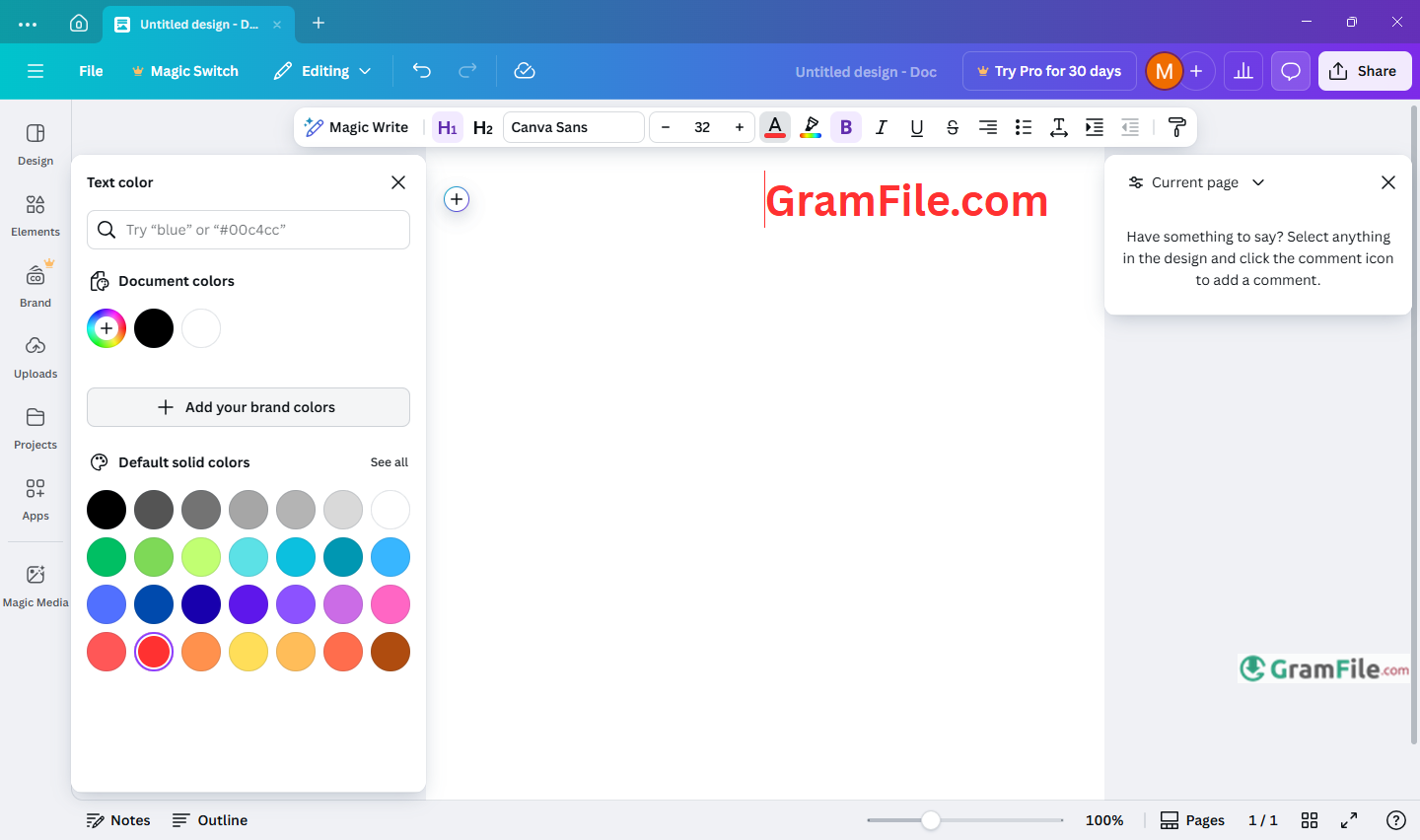The height and width of the screenshot is (840, 1420).
Task: Add a new custom document color
Action: 106,328
